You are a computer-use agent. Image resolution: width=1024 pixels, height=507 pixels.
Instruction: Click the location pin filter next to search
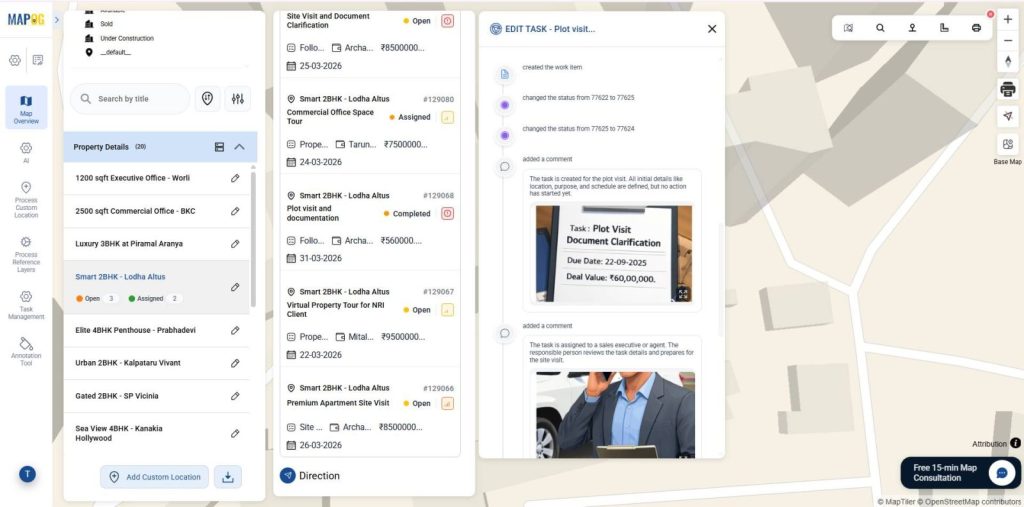pyautogui.click(x=208, y=99)
